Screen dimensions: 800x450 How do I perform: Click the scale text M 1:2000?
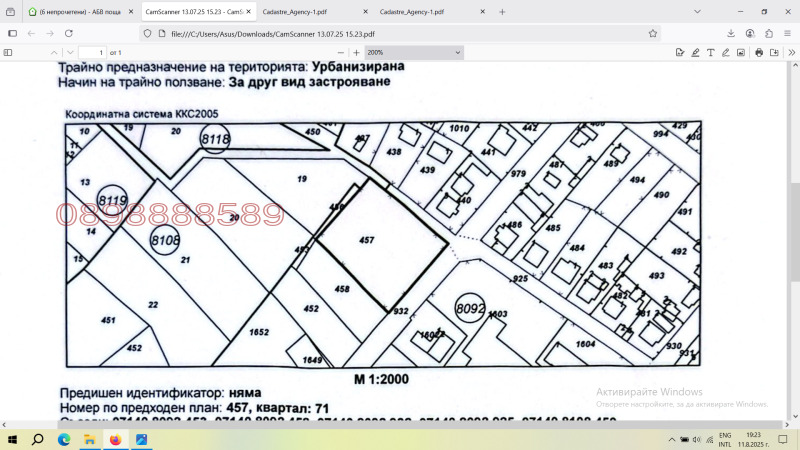click(382, 379)
